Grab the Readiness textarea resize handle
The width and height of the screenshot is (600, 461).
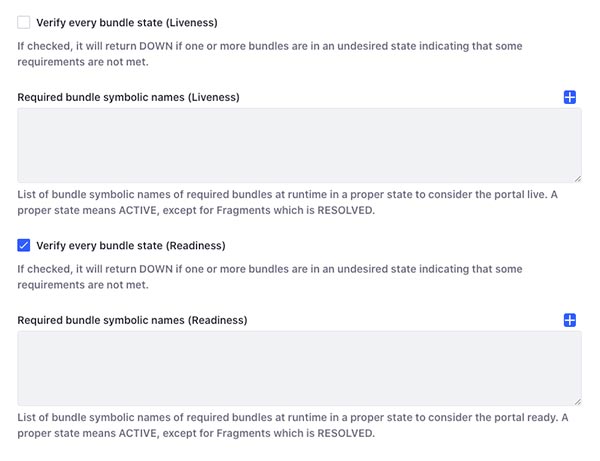pos(577,402)
